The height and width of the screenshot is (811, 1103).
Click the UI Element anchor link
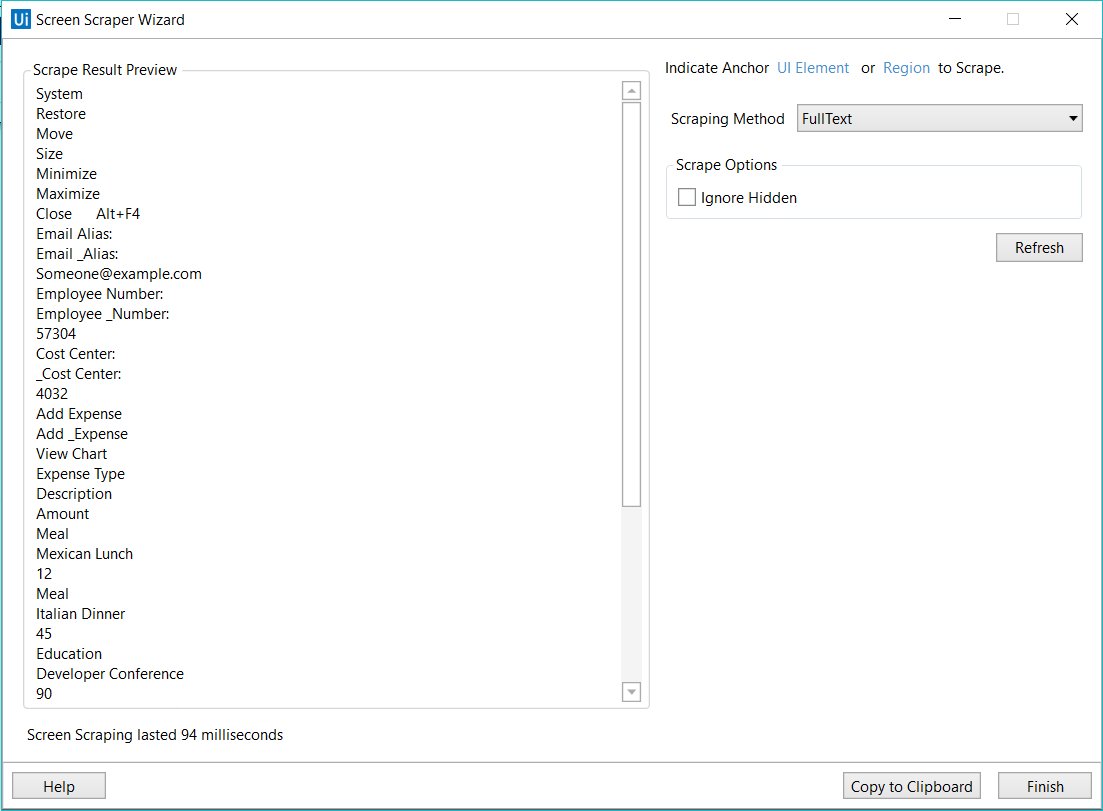point(813,67)
